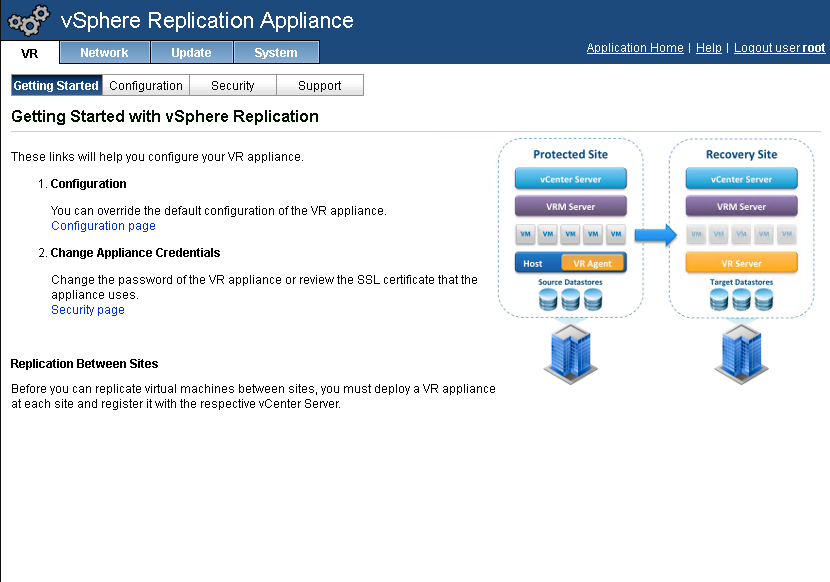
Task: Open the Security page link
Action: [88, 310]
